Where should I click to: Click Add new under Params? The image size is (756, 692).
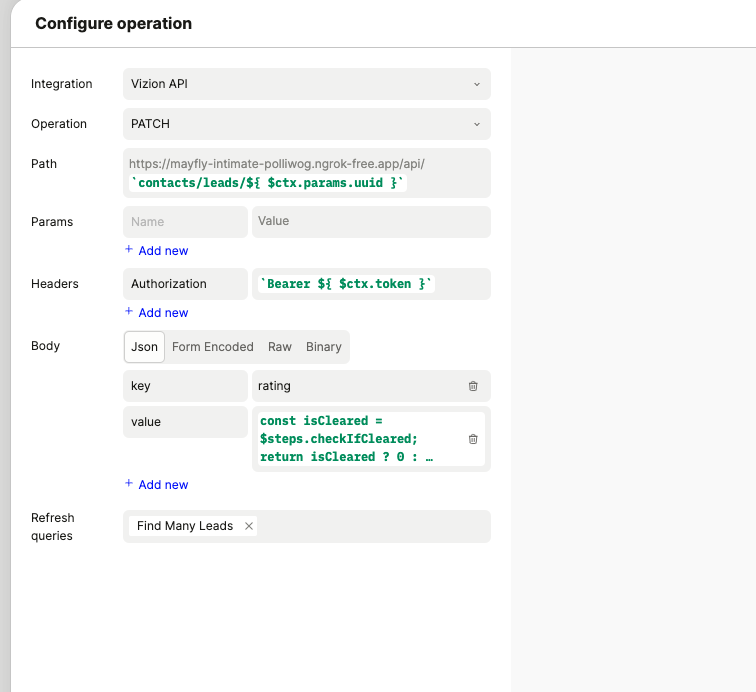click(157, 251)
